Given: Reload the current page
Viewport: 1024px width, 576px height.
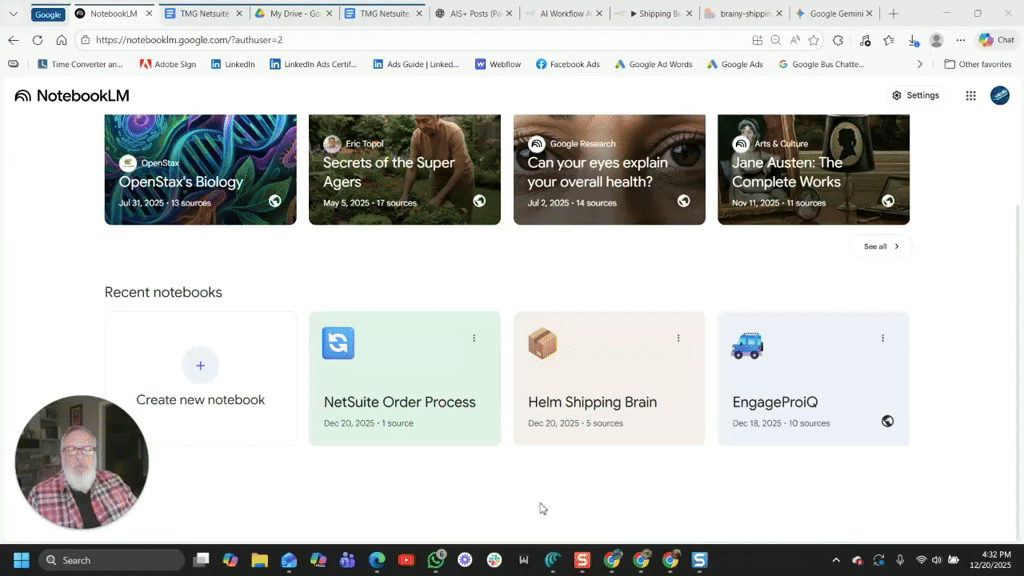Looking at the screenshot, I should click(x=37, y=40).
